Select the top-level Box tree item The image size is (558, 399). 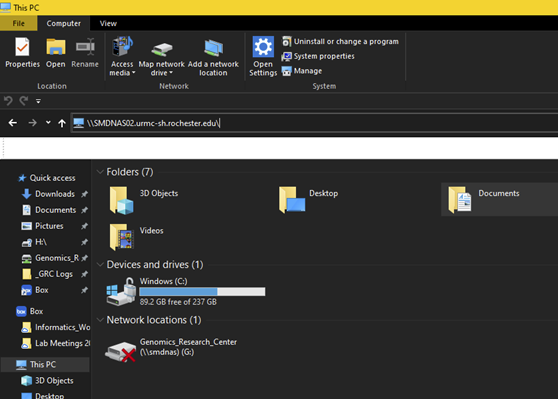click(x=30, y=311)
